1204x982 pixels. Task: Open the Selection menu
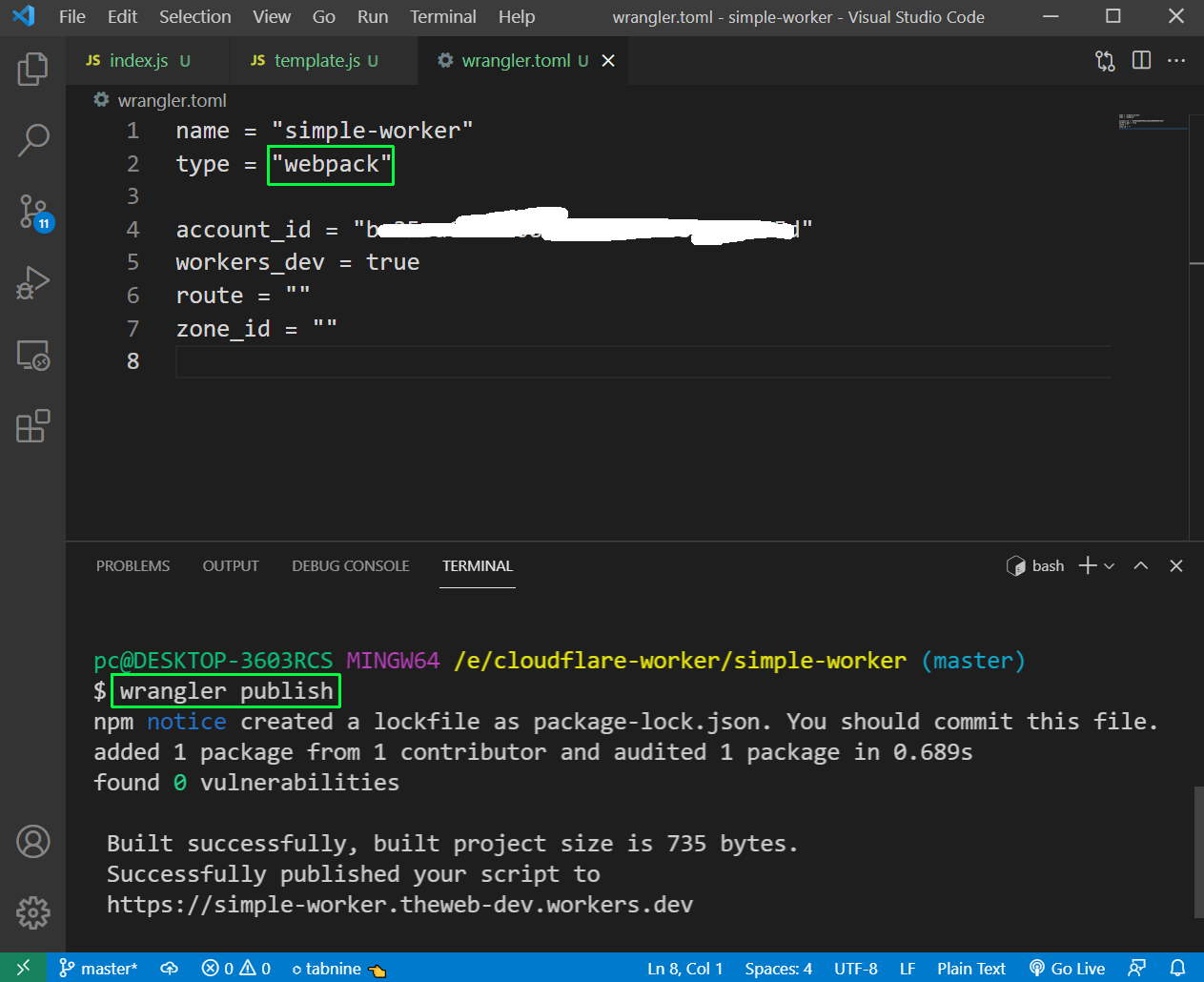(x=194, y=17)
